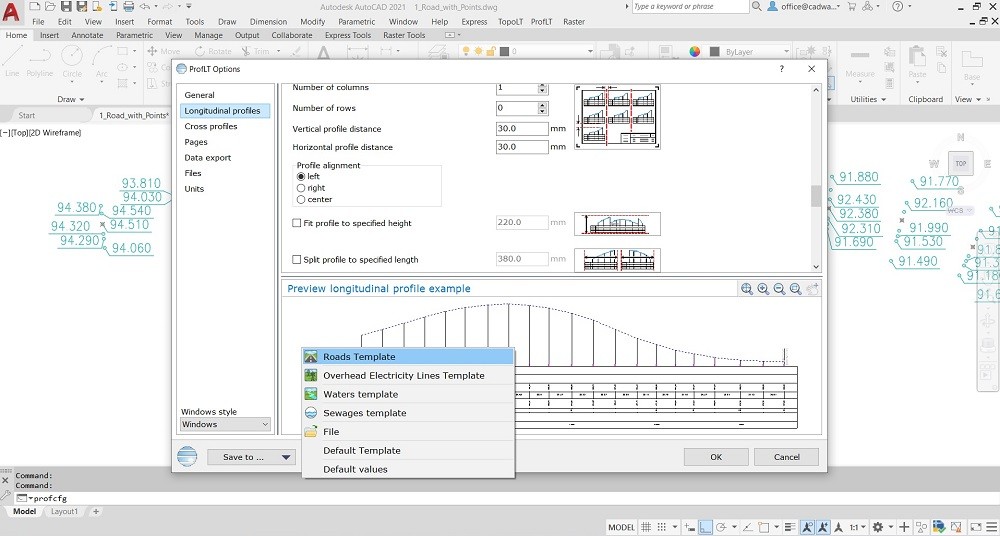Switch to Layout1 tab

click(x=64, y=512)
